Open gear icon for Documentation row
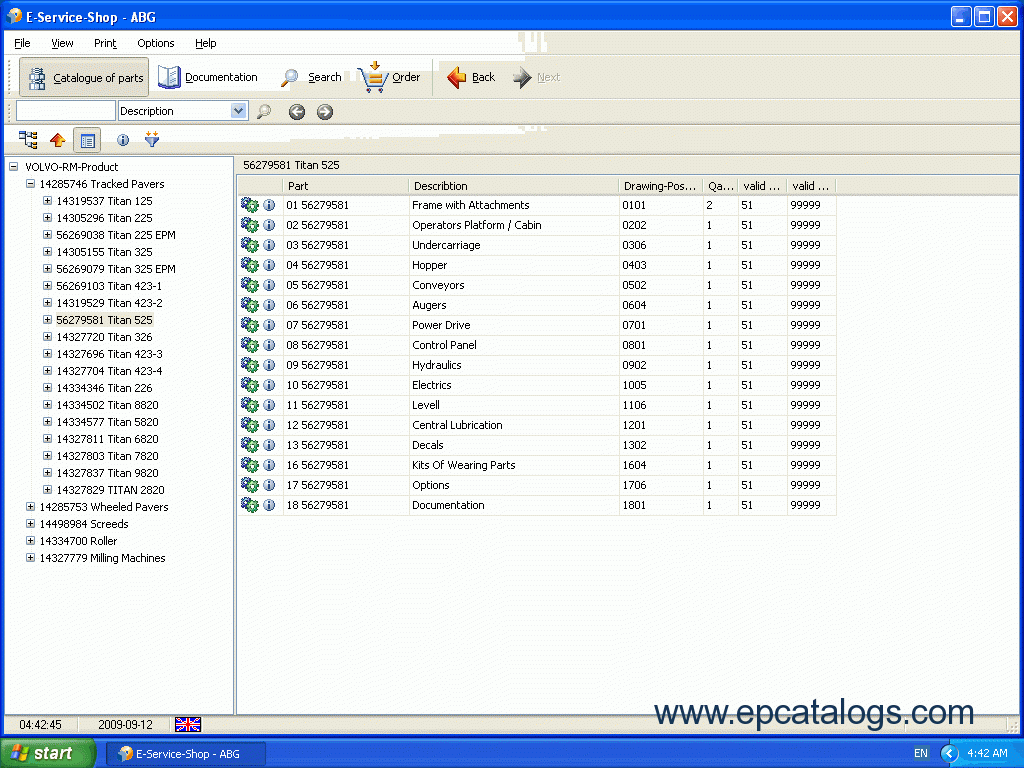This screenshot has width=1024, height=768. [x=249, y=505]
